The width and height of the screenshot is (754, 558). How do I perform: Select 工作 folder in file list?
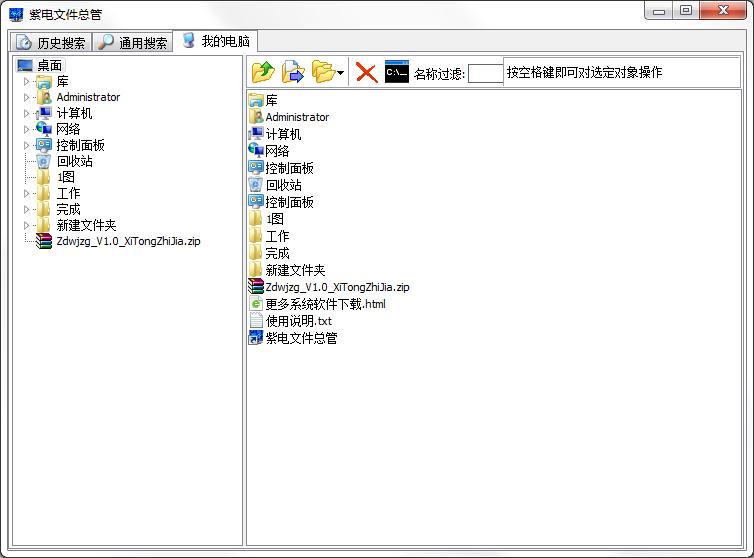tap(277, 236)
